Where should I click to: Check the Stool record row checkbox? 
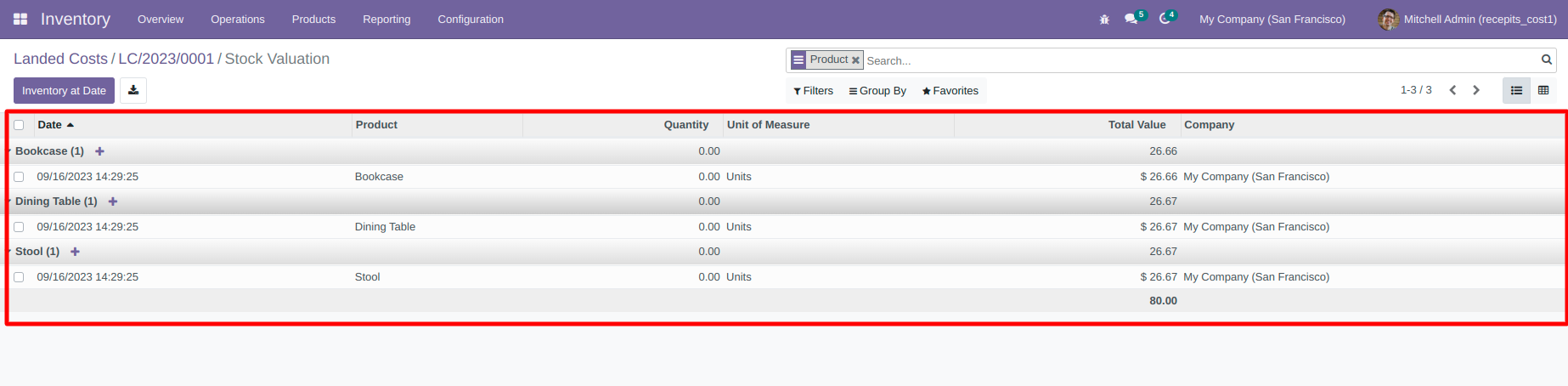19,277
